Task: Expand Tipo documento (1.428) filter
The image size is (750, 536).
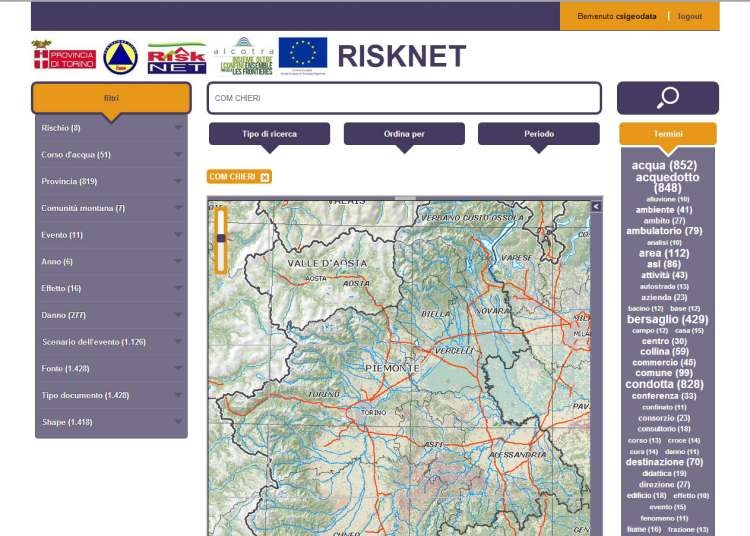Action: pyautogui.click(x=111, y=396)
